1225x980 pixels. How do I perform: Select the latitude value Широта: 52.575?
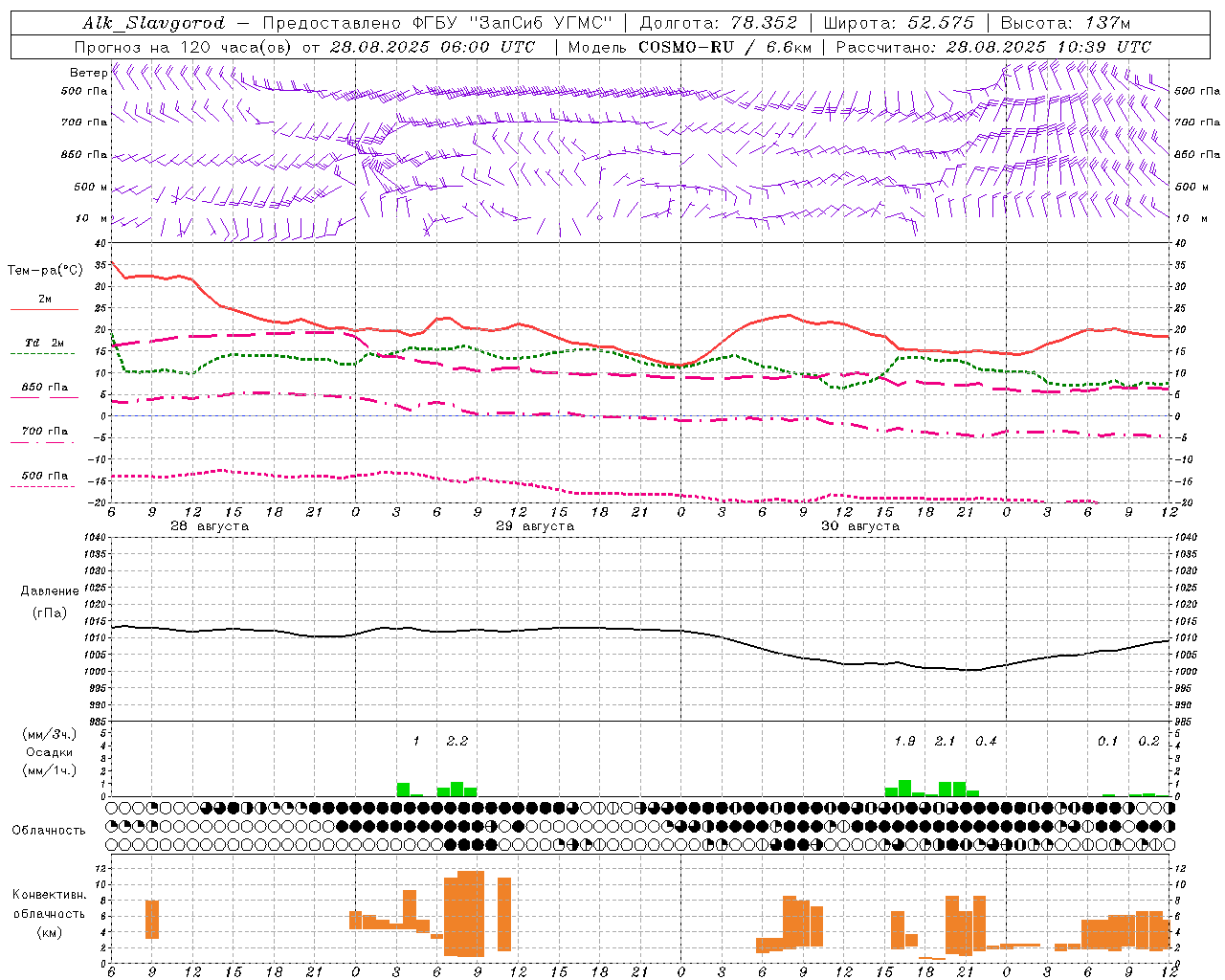coord(899,23)
